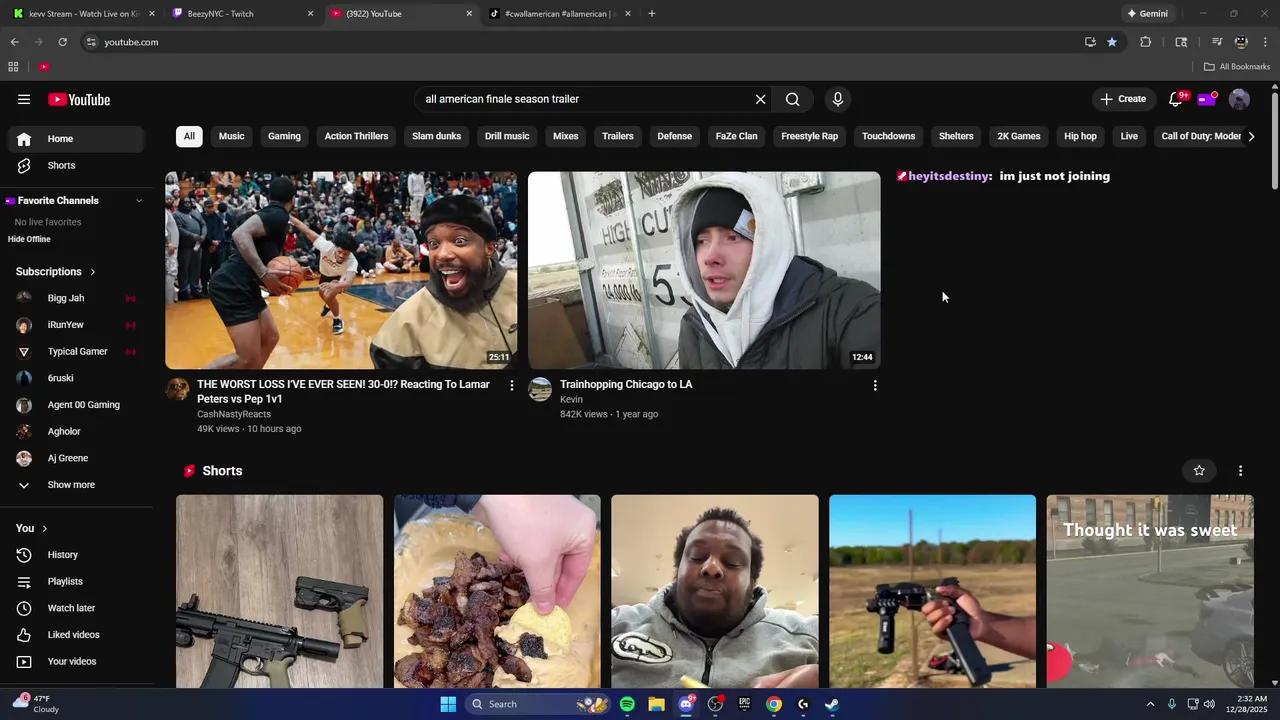Show more filter chips with right arrow

(1250, 136)
